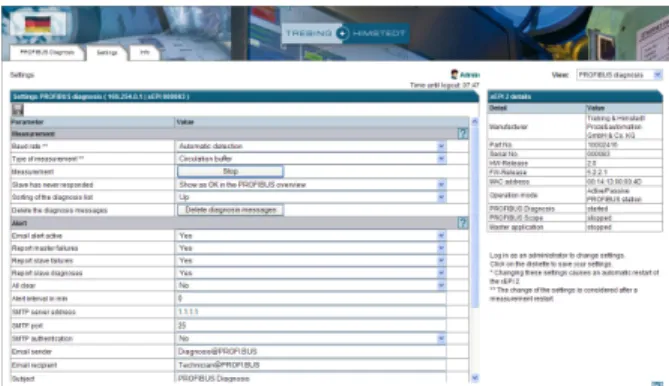Screen dimensions: 669x386
Task: Click the Admin link
Action: point(470,75)
